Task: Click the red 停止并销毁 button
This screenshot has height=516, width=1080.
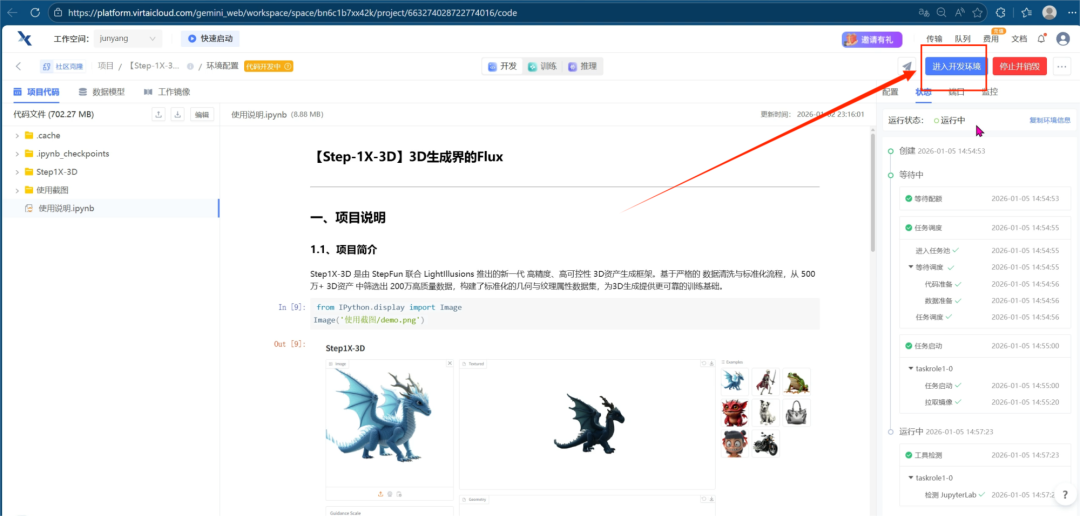Action: point(1020,66)
